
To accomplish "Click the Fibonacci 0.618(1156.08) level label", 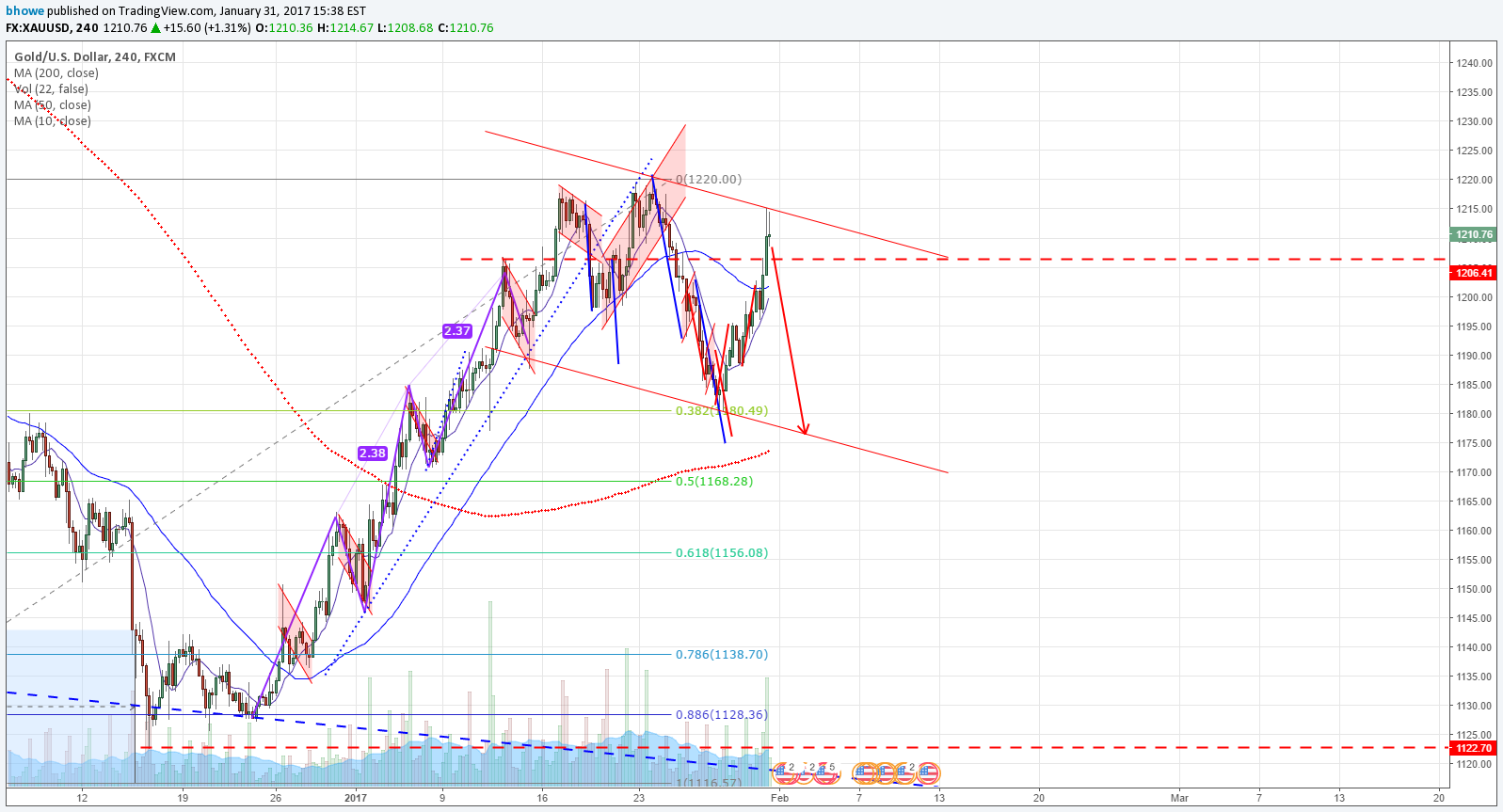I will coord(722,552).
